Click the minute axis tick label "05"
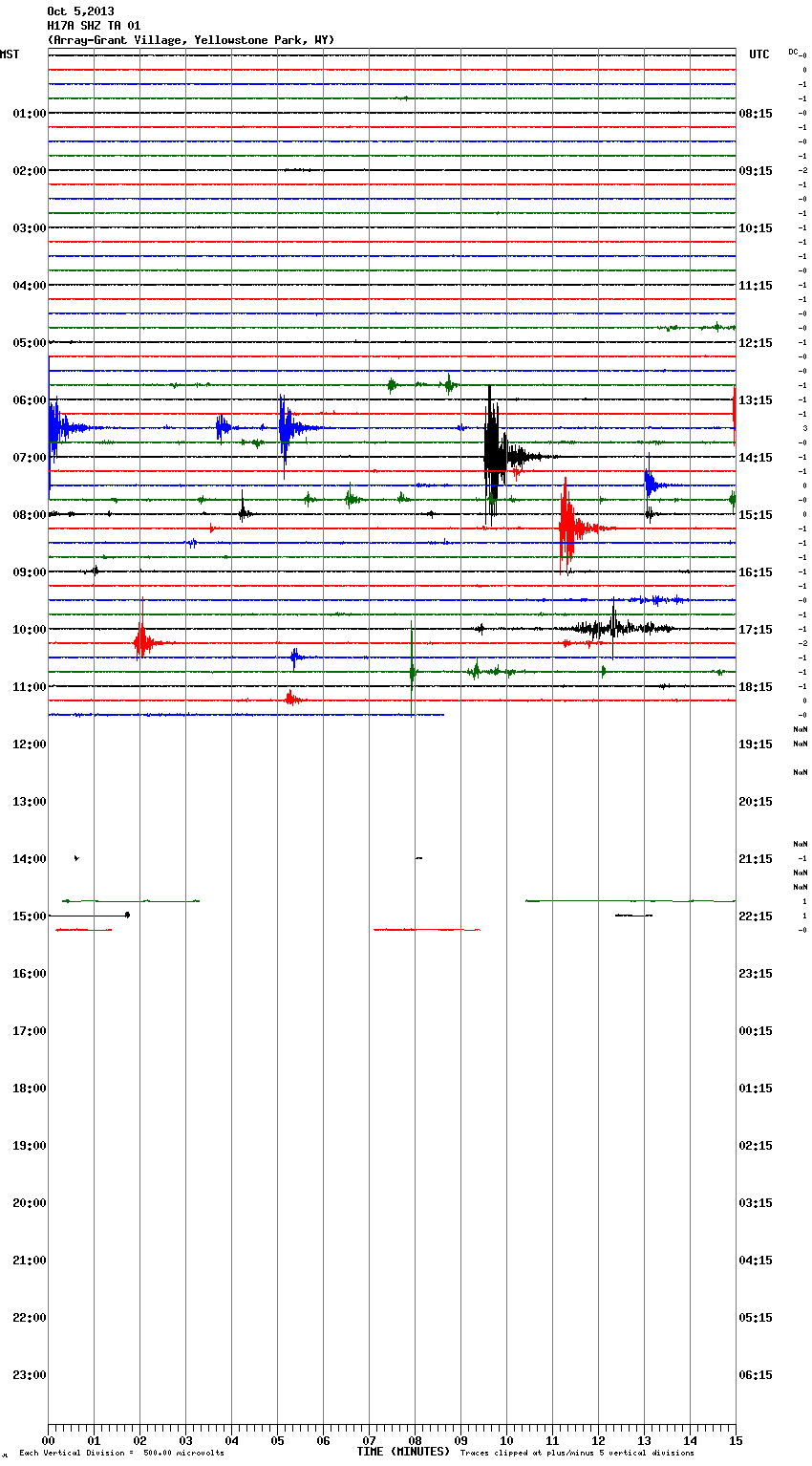The width and height of the screenshot is (812, 1466). [x=277, y=1440]
